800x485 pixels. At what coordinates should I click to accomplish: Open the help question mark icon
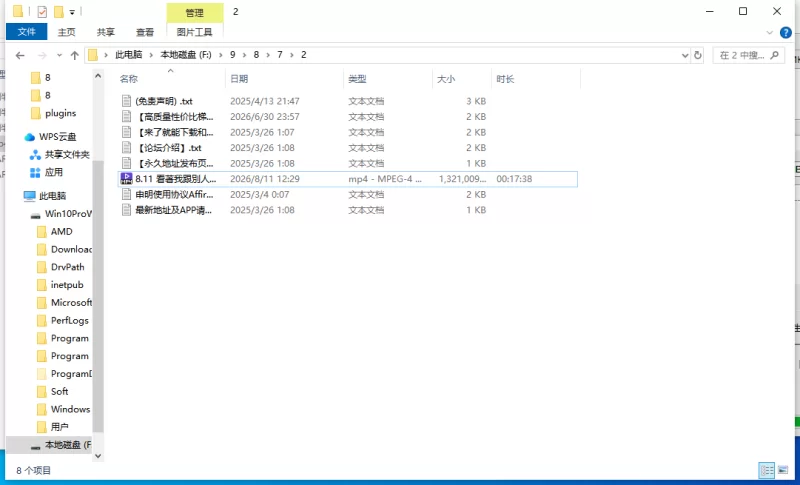pos(786,32)
